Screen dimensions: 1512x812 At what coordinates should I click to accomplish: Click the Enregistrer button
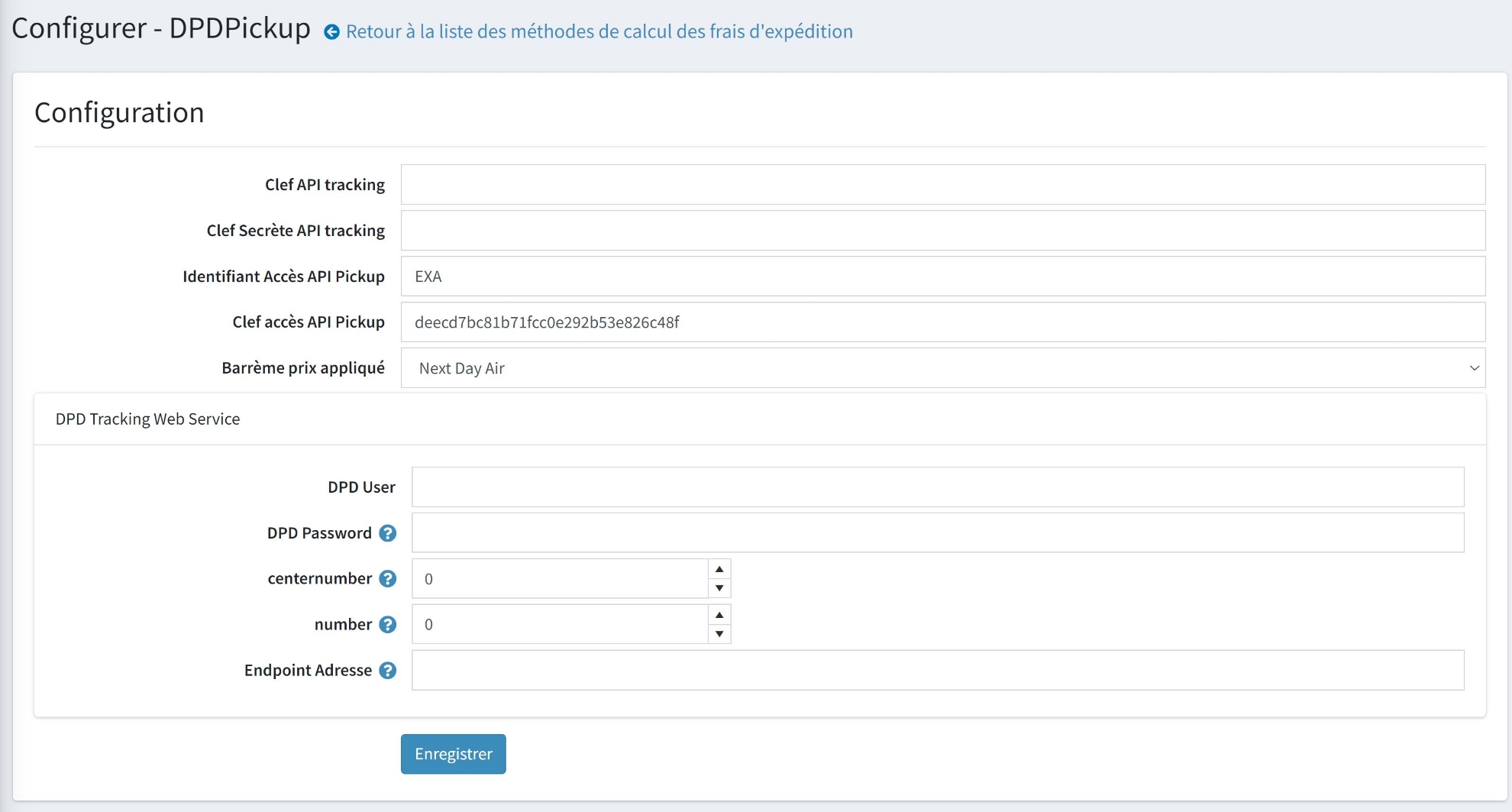coord(454,754)
